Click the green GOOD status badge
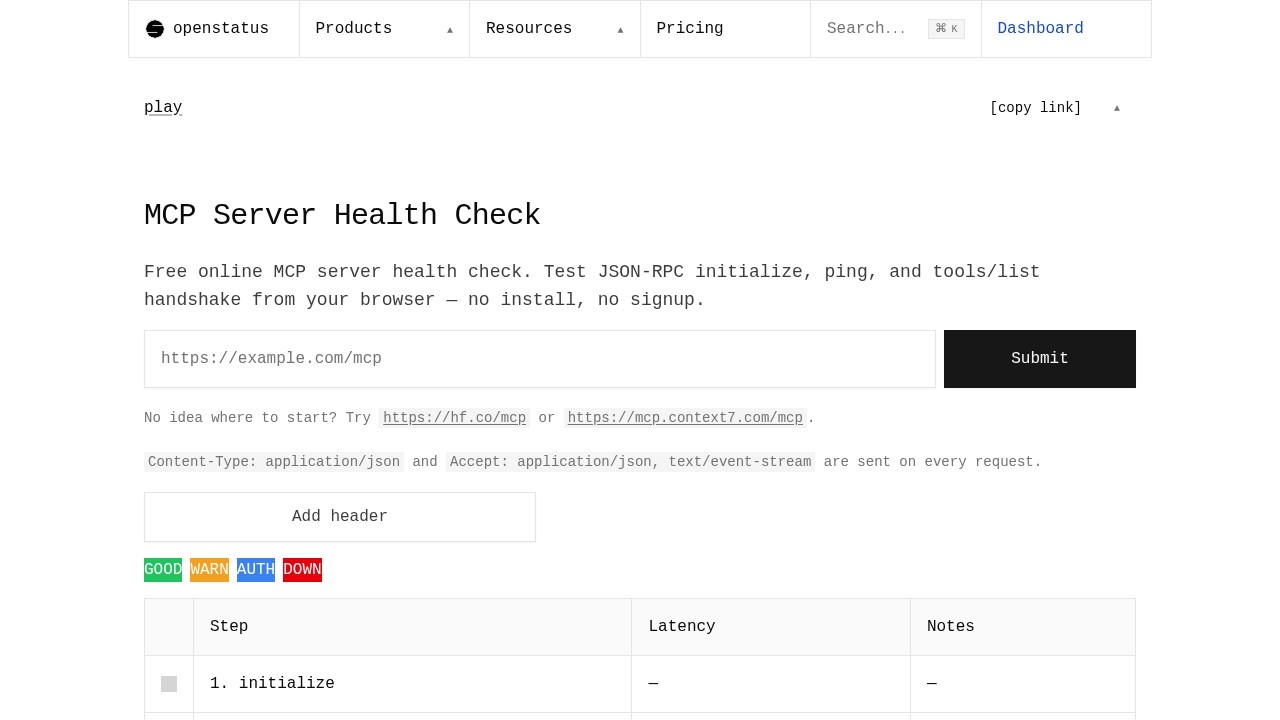The image size is (1280, 720). click(x=163, y=570)
